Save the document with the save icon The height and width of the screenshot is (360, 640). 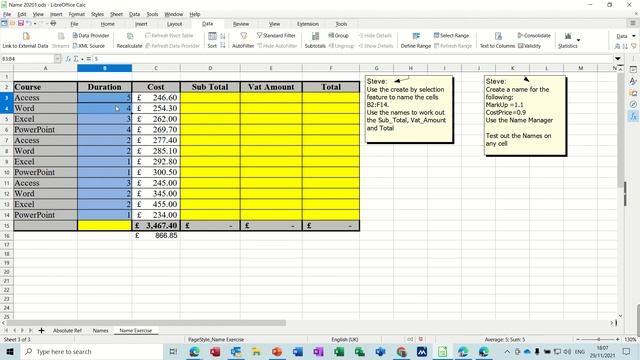(x=21, y=23)
